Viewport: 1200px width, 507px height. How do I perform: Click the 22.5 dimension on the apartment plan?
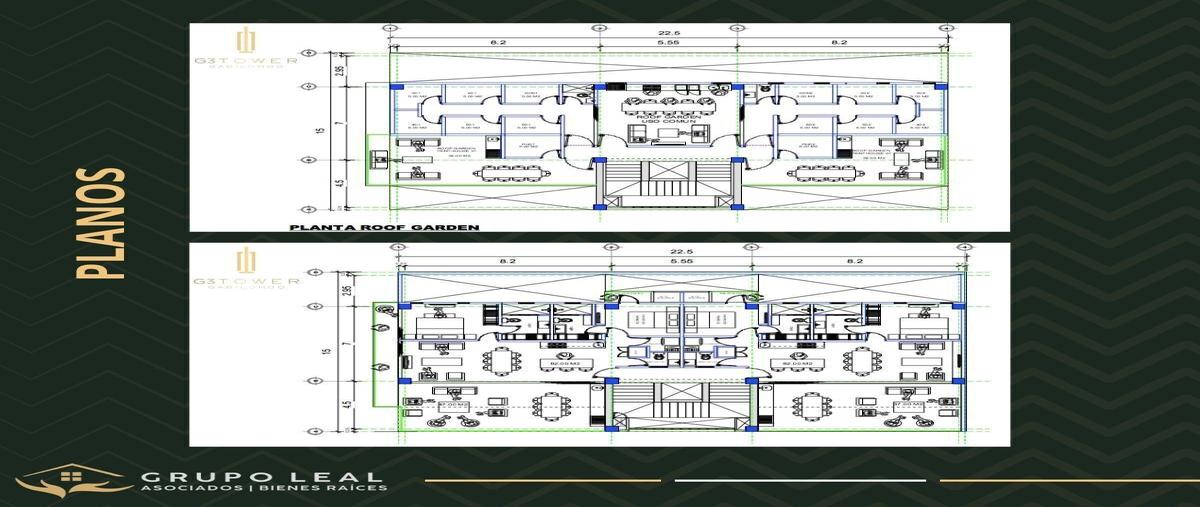click(680, 253)
